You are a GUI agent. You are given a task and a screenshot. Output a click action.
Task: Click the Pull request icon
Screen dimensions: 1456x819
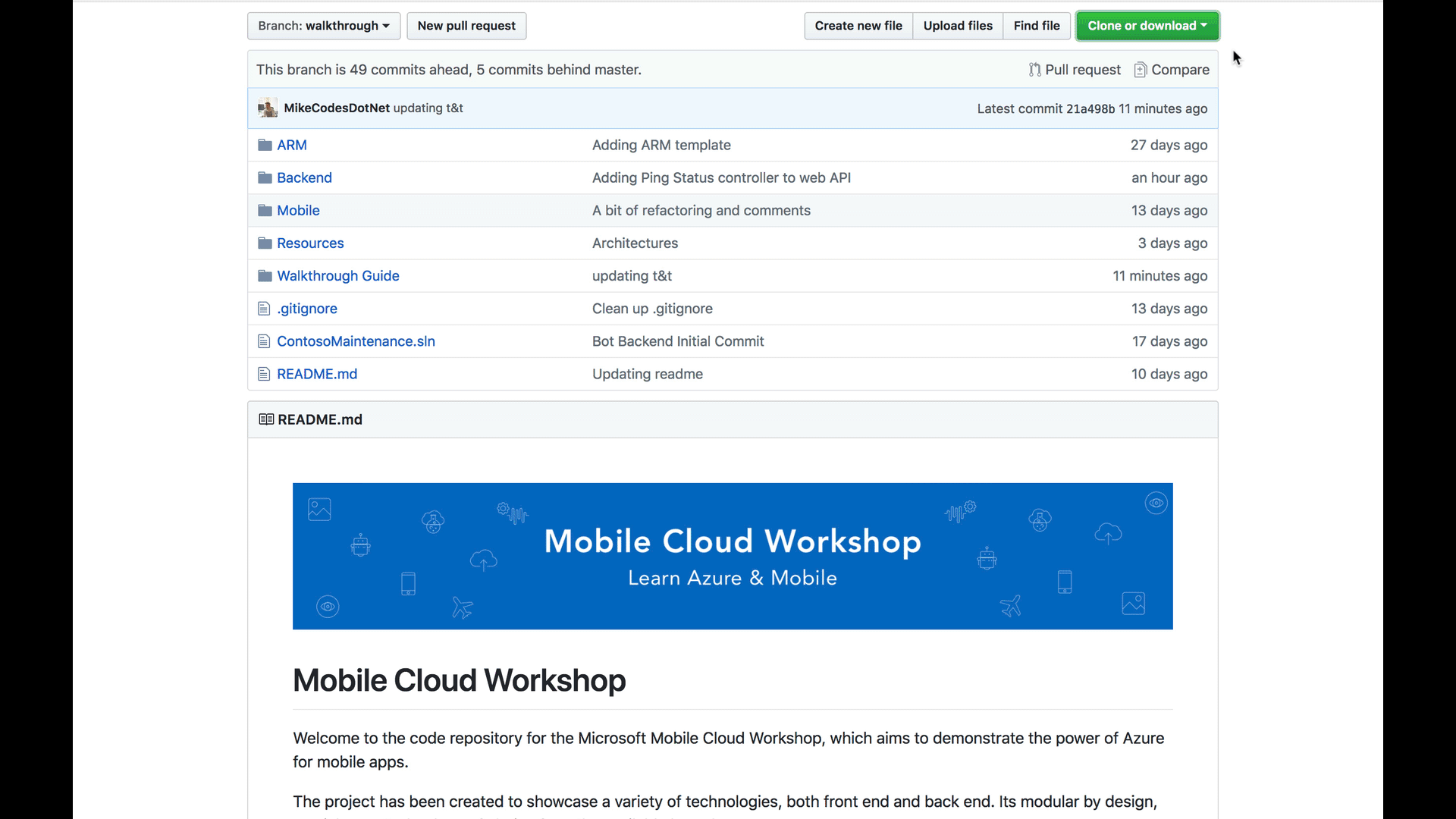click(x=1034, y=69)
